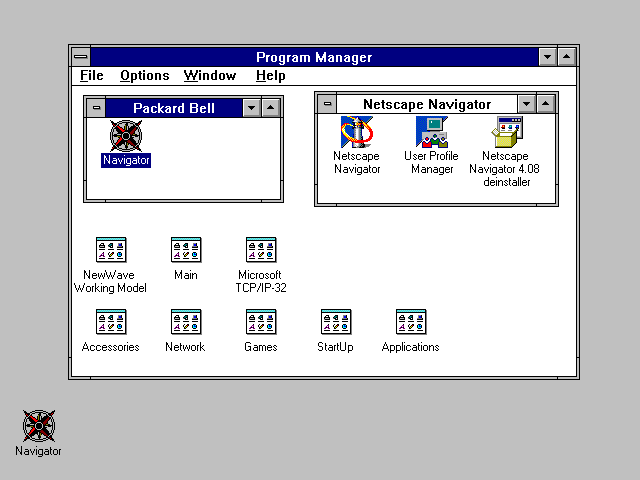640x480 pixels.
Task: Select the Applications group icon
Action: 411,322
